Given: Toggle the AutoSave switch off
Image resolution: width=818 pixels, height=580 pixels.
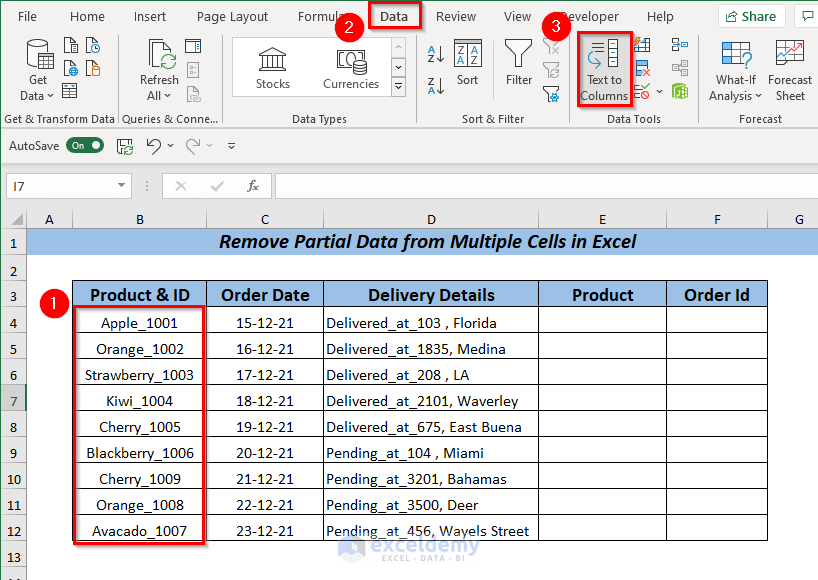Looking at the screenshot, I should pos(85,145).
